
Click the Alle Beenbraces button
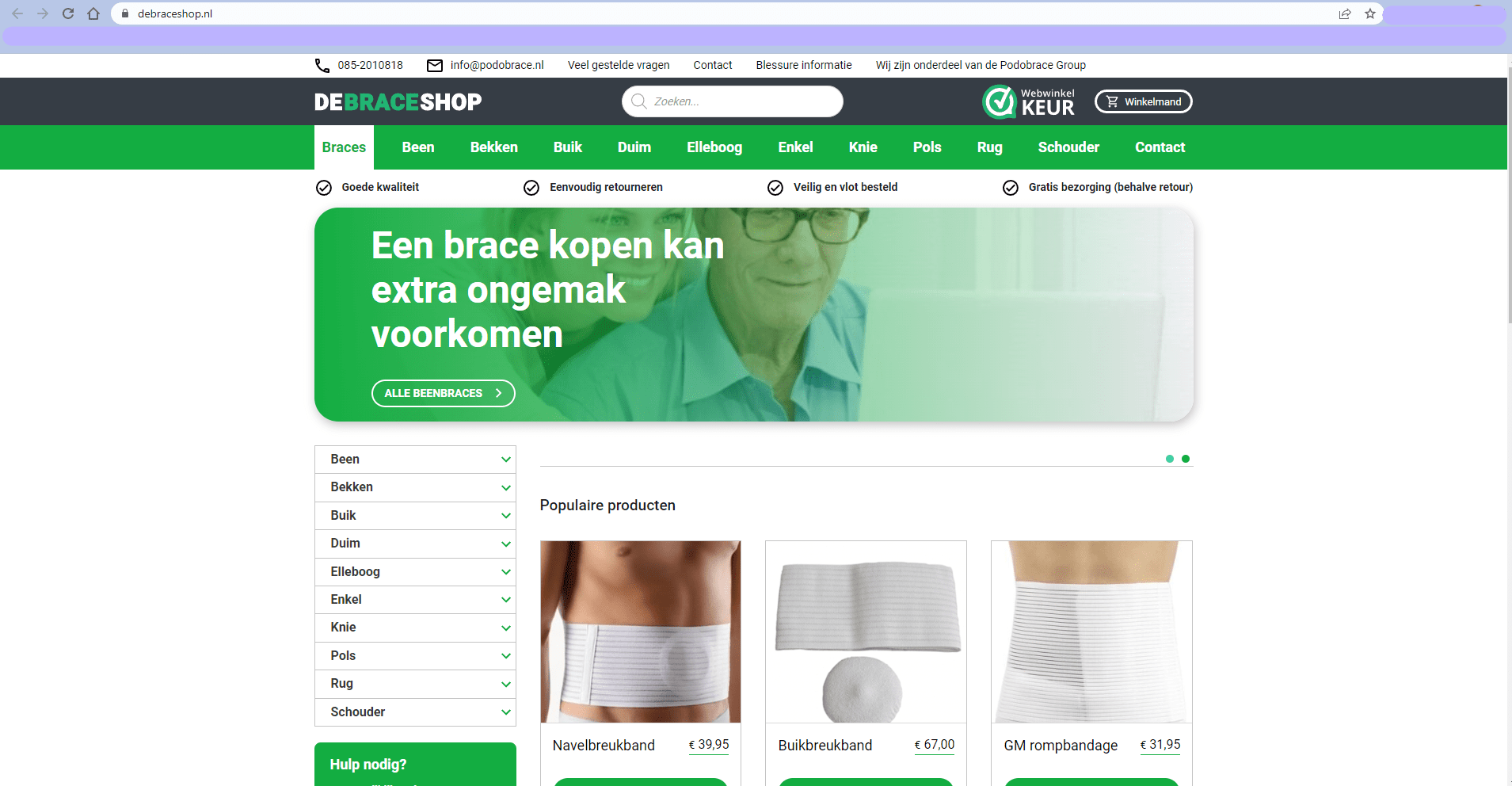coord(443,393)
